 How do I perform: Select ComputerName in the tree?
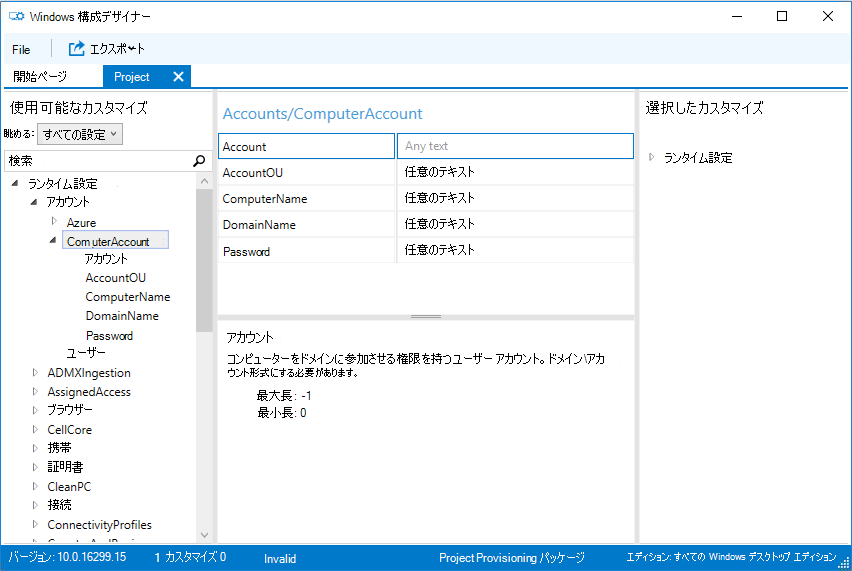(128, 297)
